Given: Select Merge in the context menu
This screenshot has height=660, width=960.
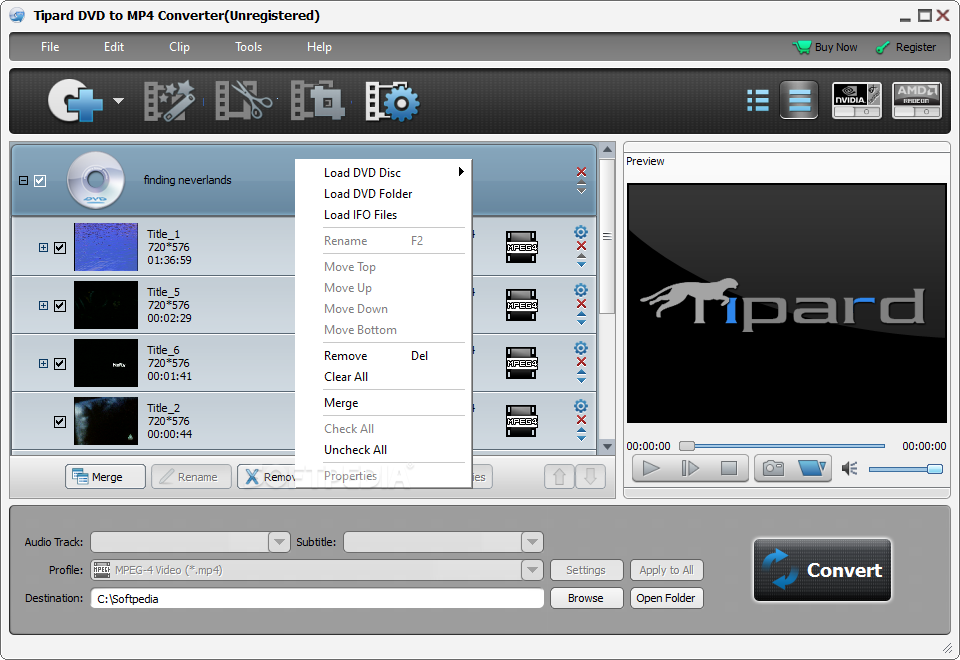Looking at the screenshot, I should point(383,403).
